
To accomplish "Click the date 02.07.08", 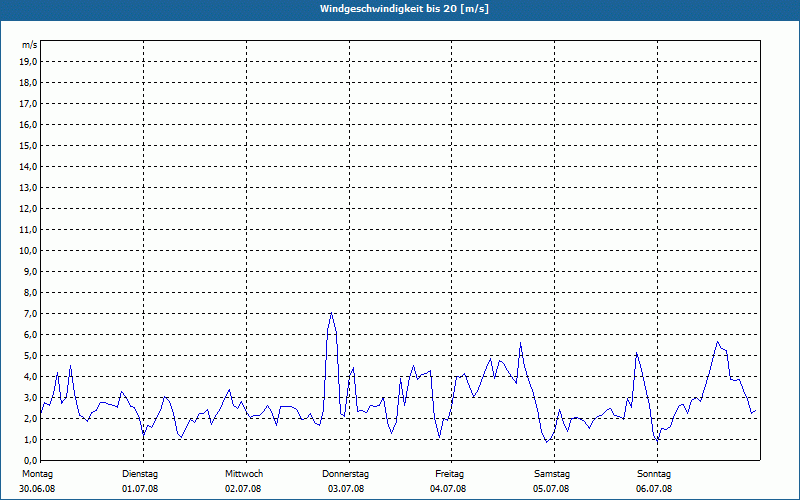I will click(243, 489).
